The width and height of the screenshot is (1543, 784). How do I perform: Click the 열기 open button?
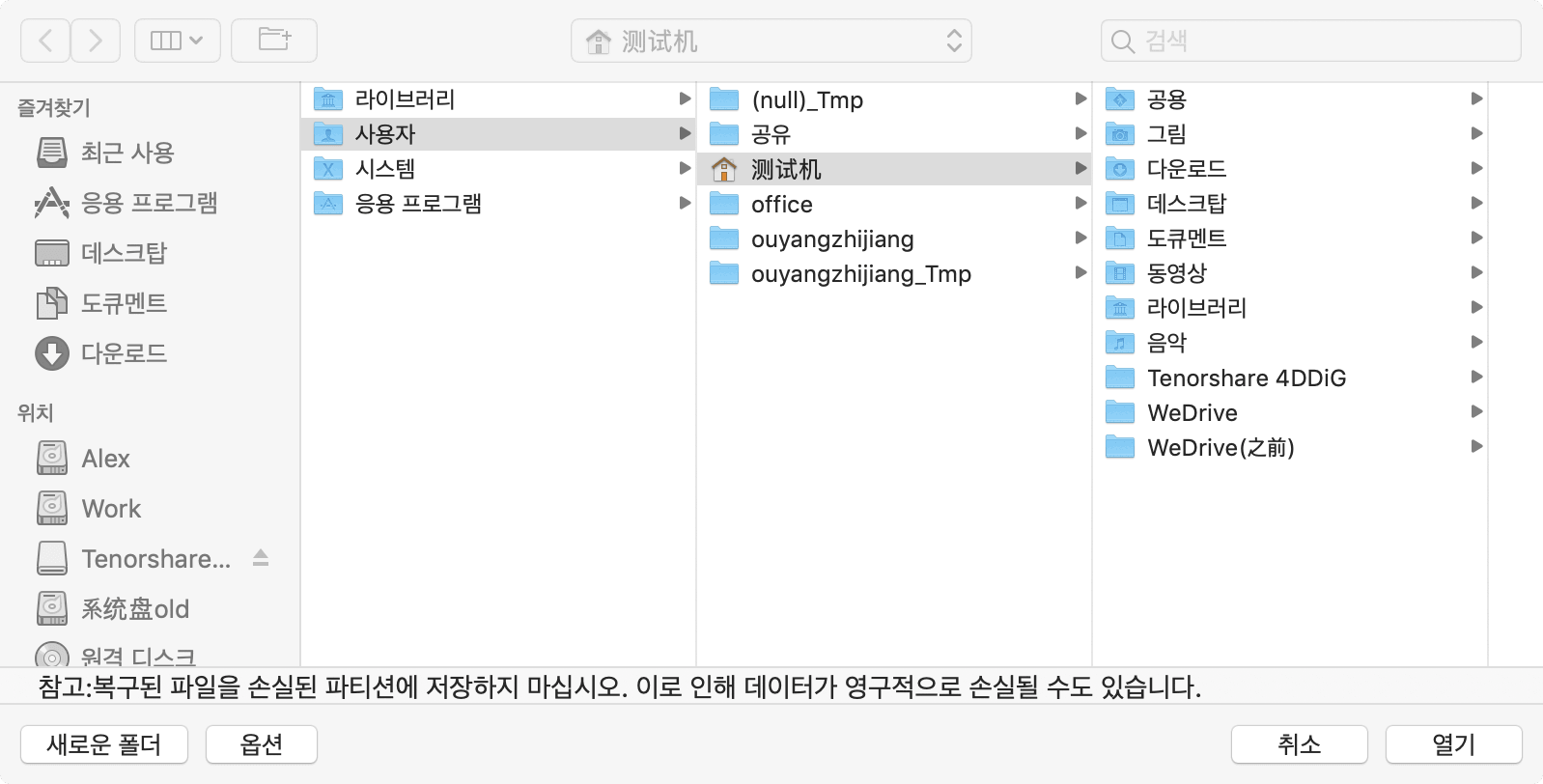(1454, 744)
